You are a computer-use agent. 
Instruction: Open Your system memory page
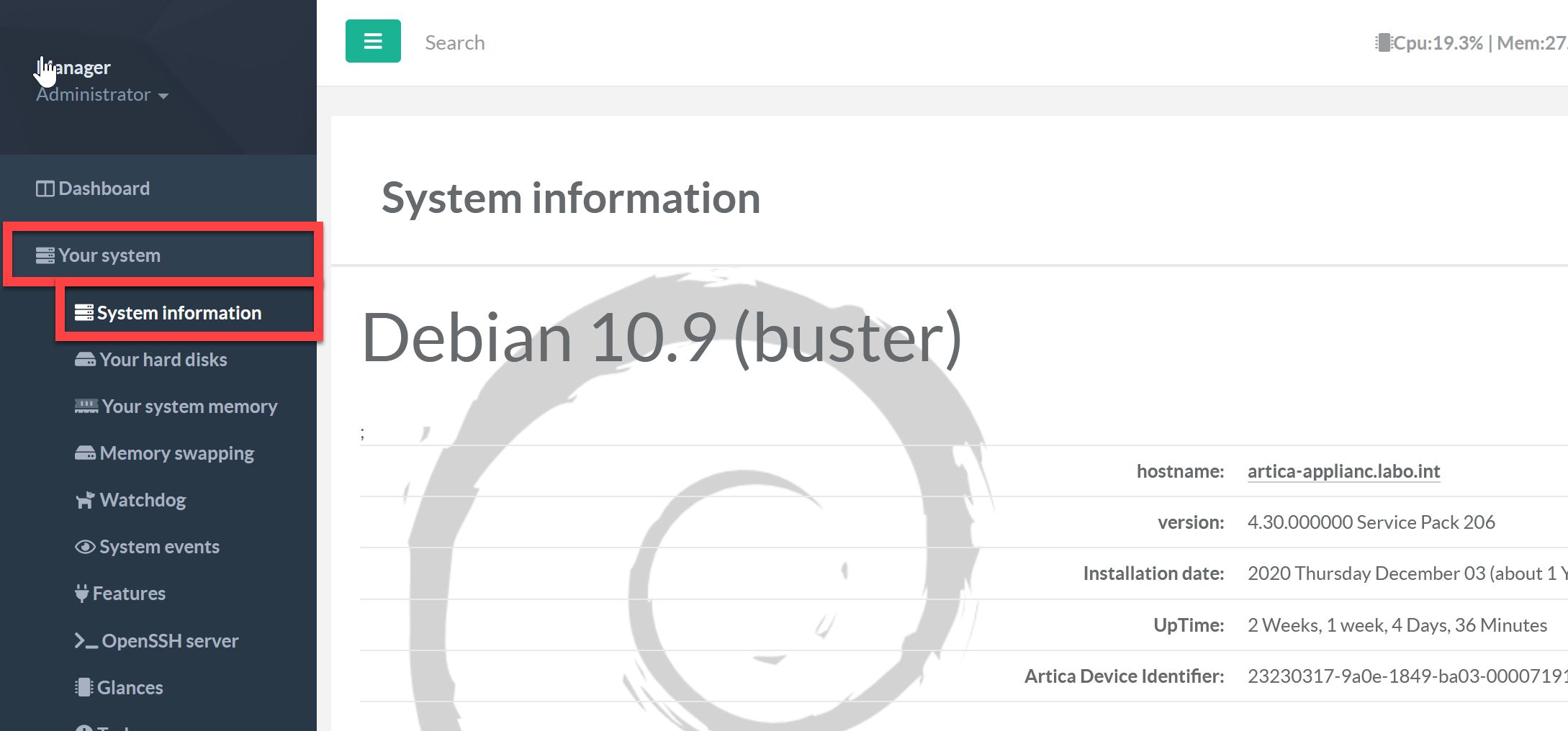(x=189, y=407)
